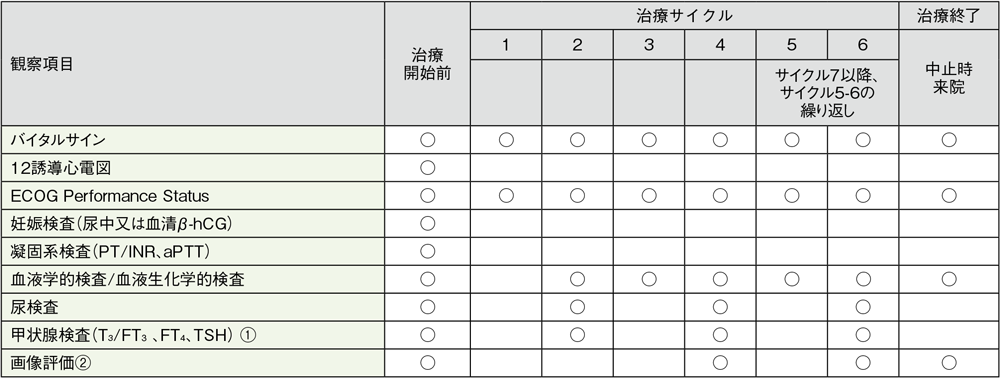Select the サイクル7以降 repeat note cell
The width and height of the screenshot is (1000, 378).
827,93
